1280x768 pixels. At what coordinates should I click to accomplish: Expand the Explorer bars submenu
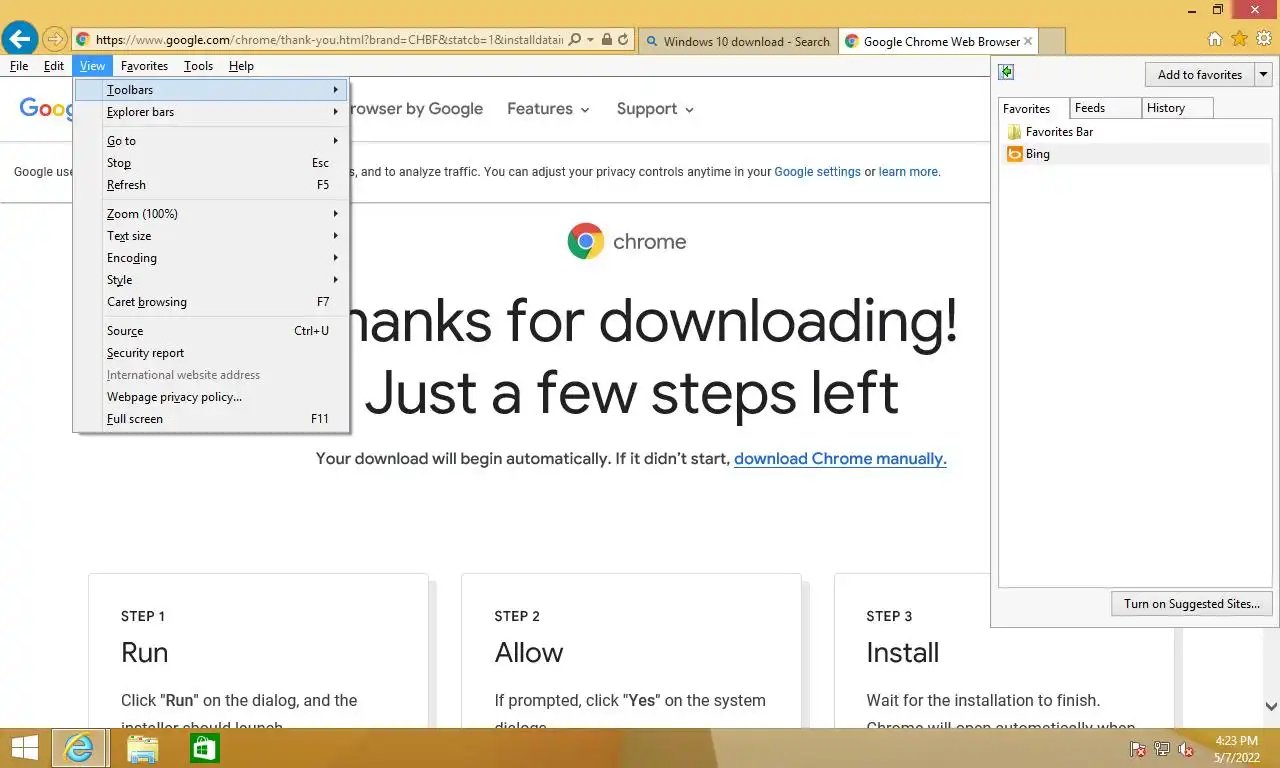click(x=212, y=112)
